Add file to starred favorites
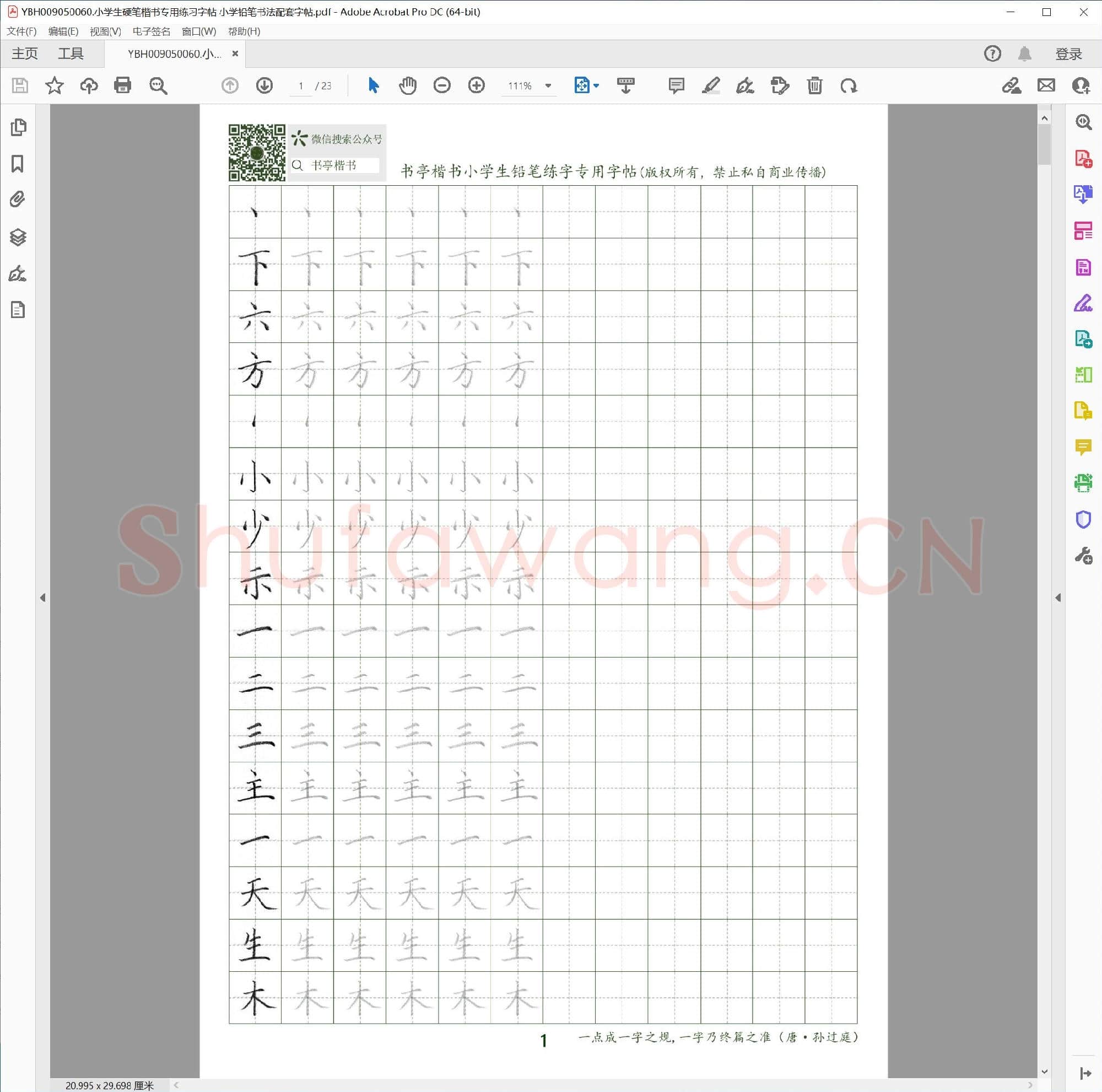 (54, 85)
